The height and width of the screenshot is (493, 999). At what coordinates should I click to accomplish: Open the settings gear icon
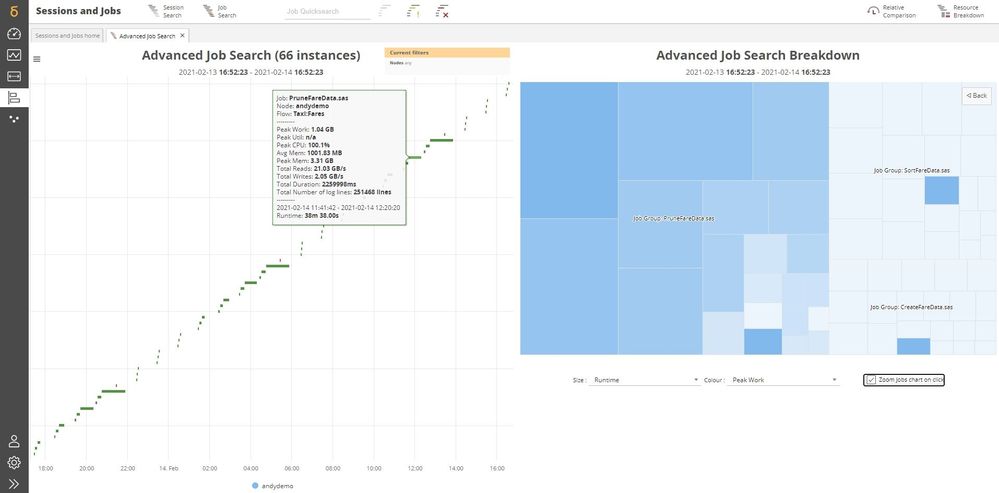(14, 462)
